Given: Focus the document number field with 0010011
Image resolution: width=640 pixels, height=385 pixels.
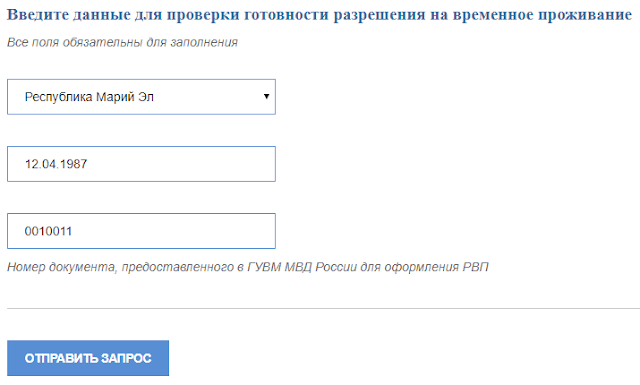Looking at the screenshot, I should click(x=141, y=231).
